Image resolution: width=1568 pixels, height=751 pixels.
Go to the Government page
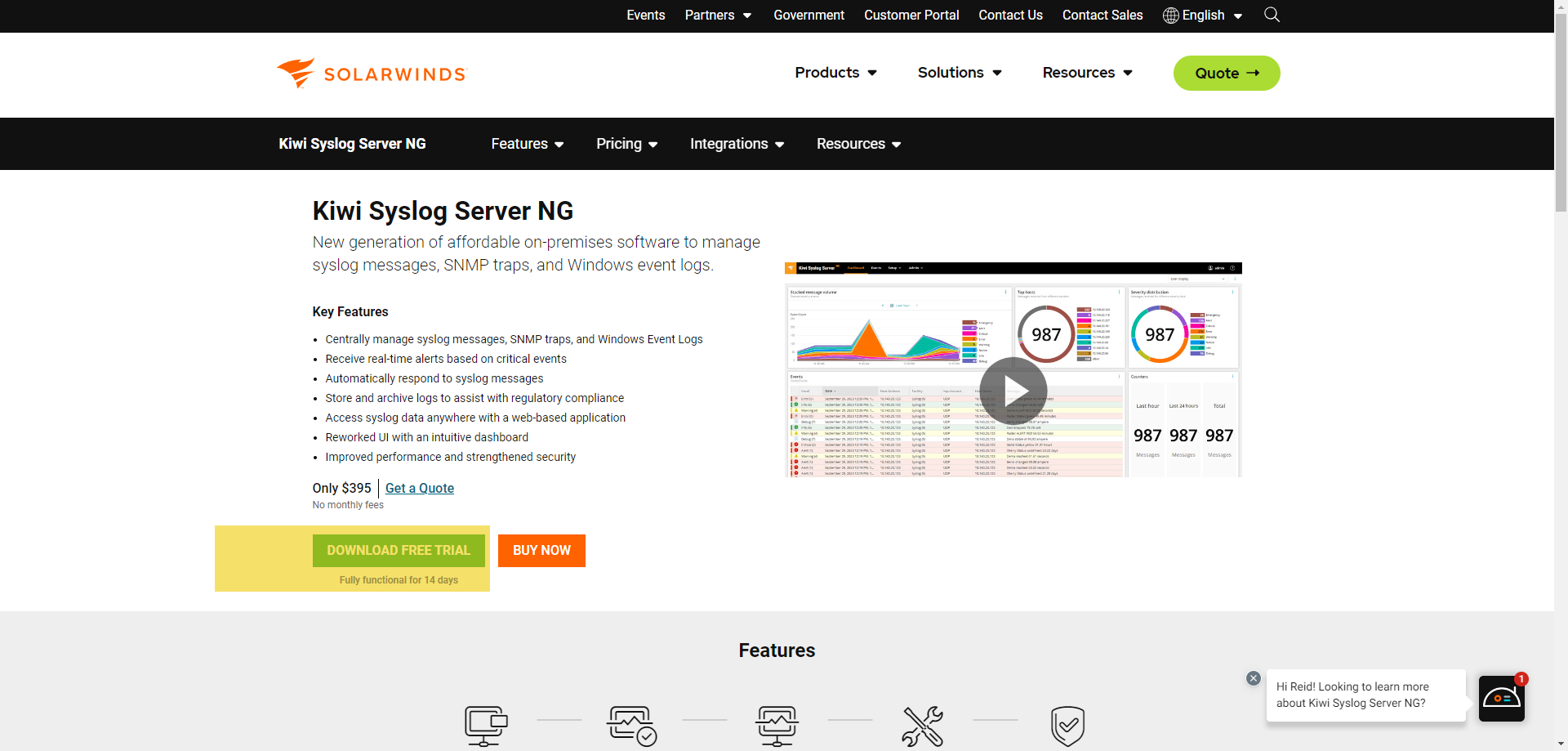(809, 16)
